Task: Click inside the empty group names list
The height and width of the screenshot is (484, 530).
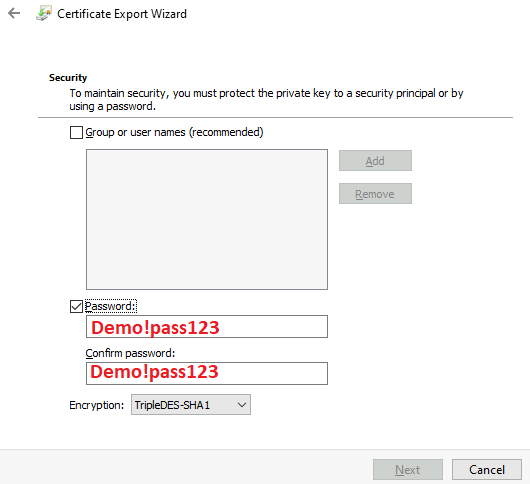Action: point(207,219)
